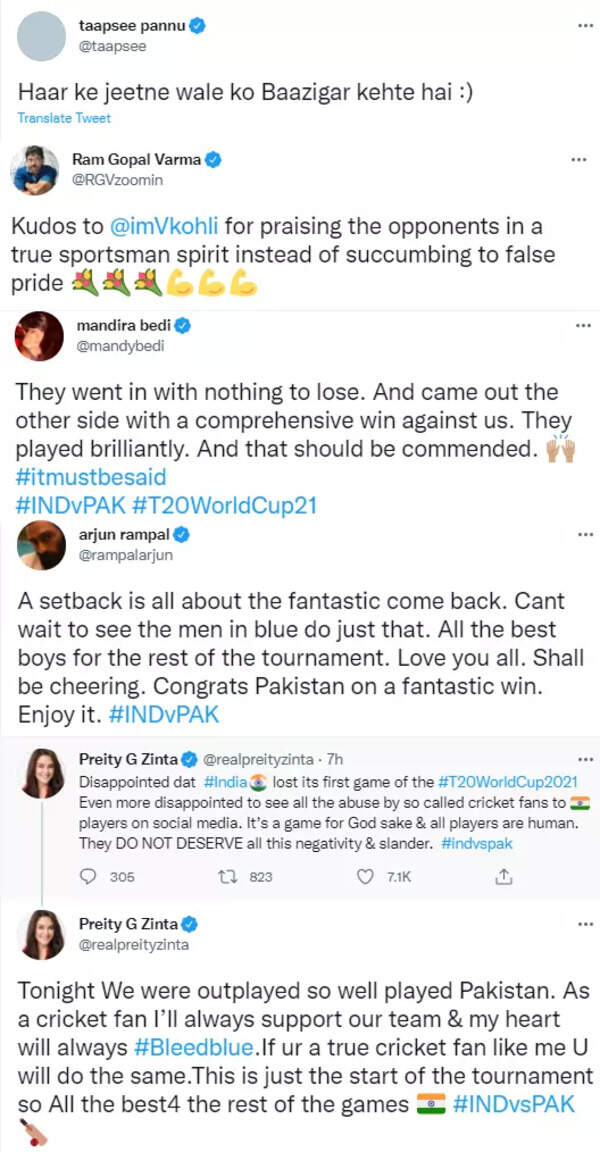
Task: Open Ram Gopal Varma's profile picture
Action: [34, 171]
